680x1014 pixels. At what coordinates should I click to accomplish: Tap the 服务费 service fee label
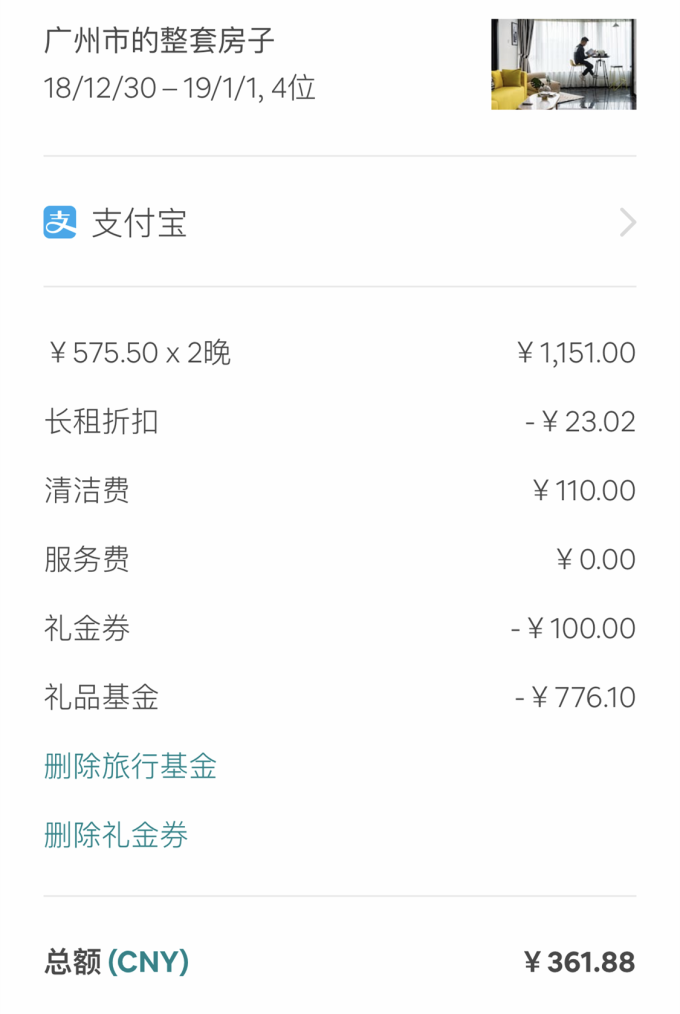click(87, 560)
